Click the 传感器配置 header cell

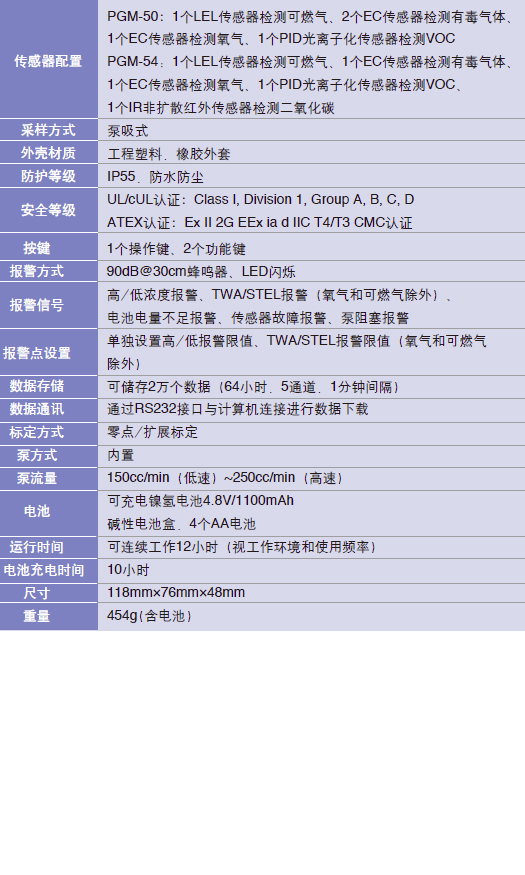click(49, 59)
